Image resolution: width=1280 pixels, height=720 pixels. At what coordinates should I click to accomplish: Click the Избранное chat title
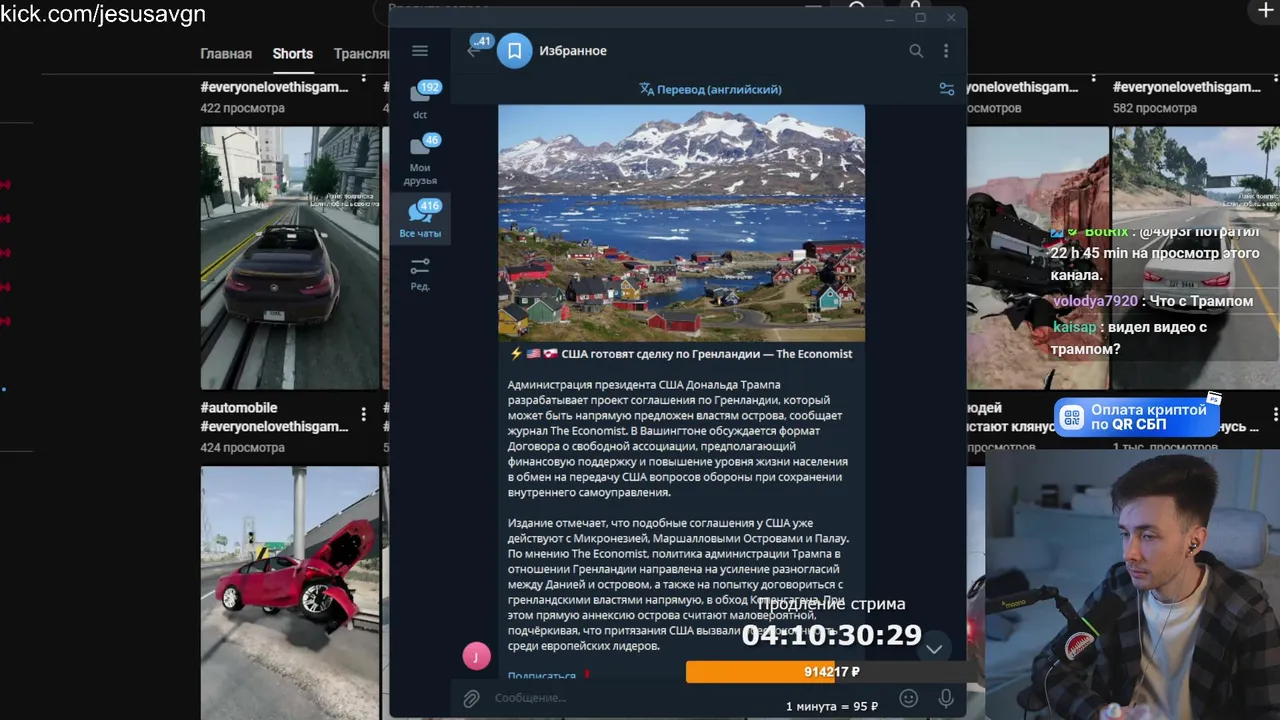[573, 51]
